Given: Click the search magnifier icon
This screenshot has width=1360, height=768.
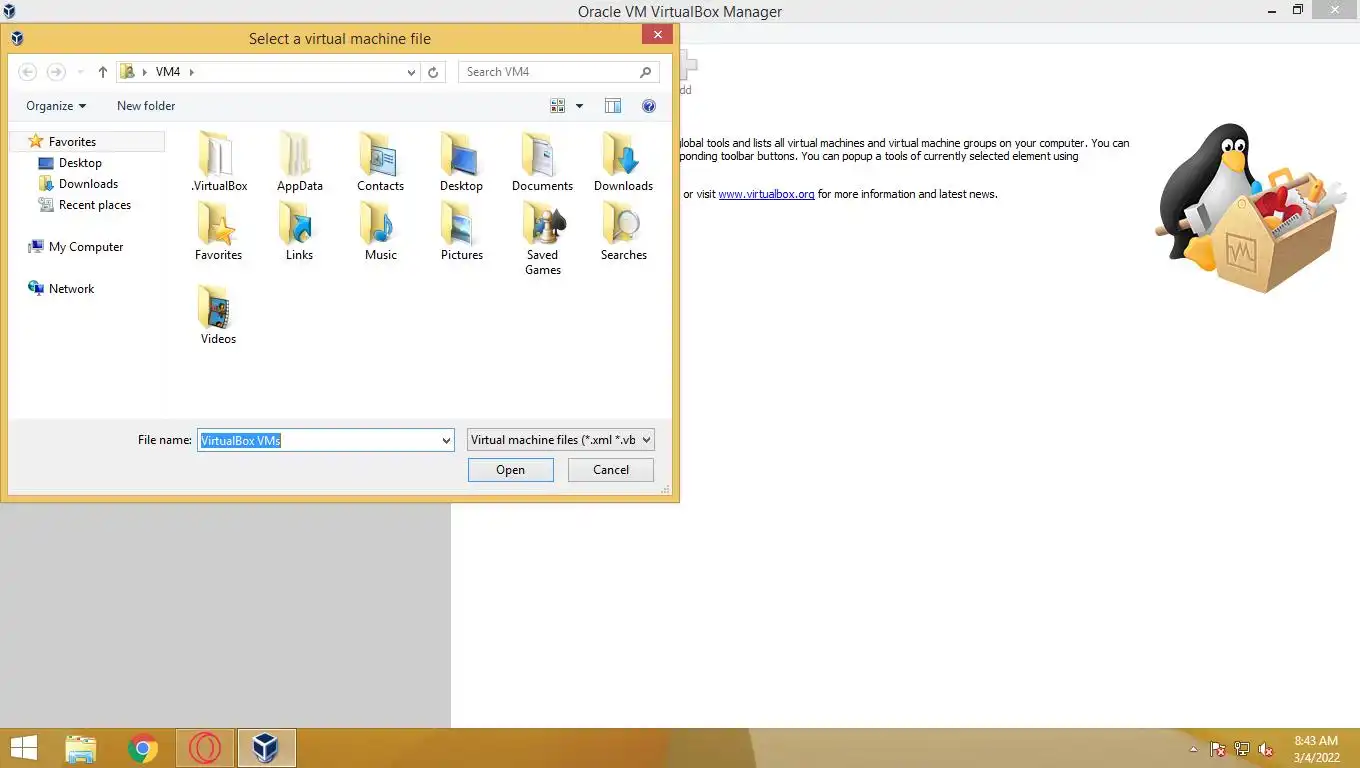Looking at the screenshot, I should click(645, 72).
